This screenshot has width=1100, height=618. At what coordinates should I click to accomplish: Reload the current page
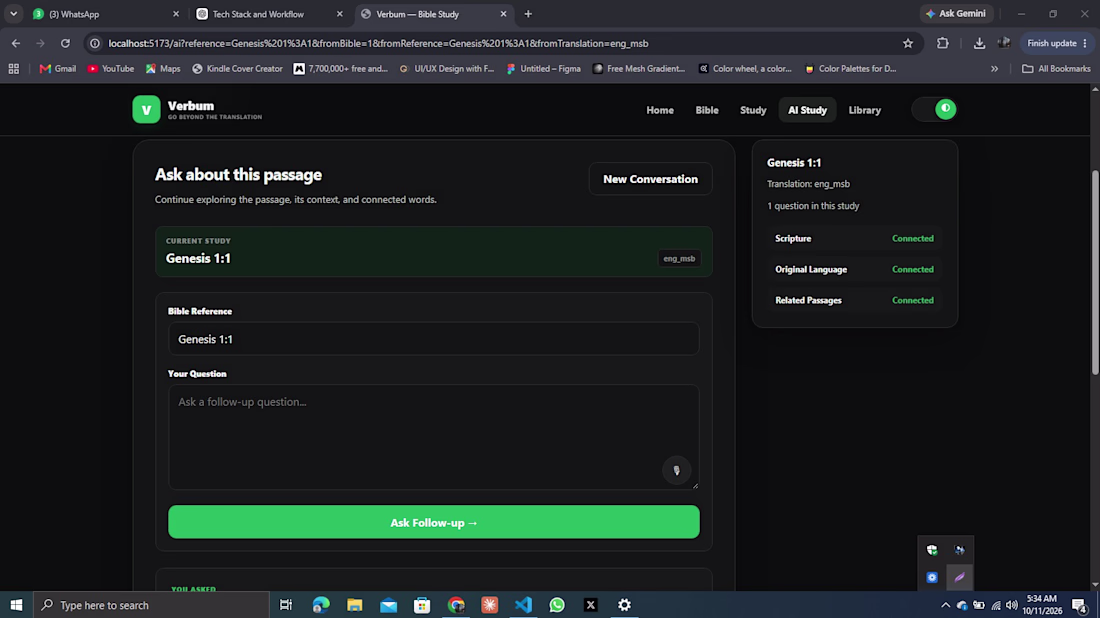[65, 43]
